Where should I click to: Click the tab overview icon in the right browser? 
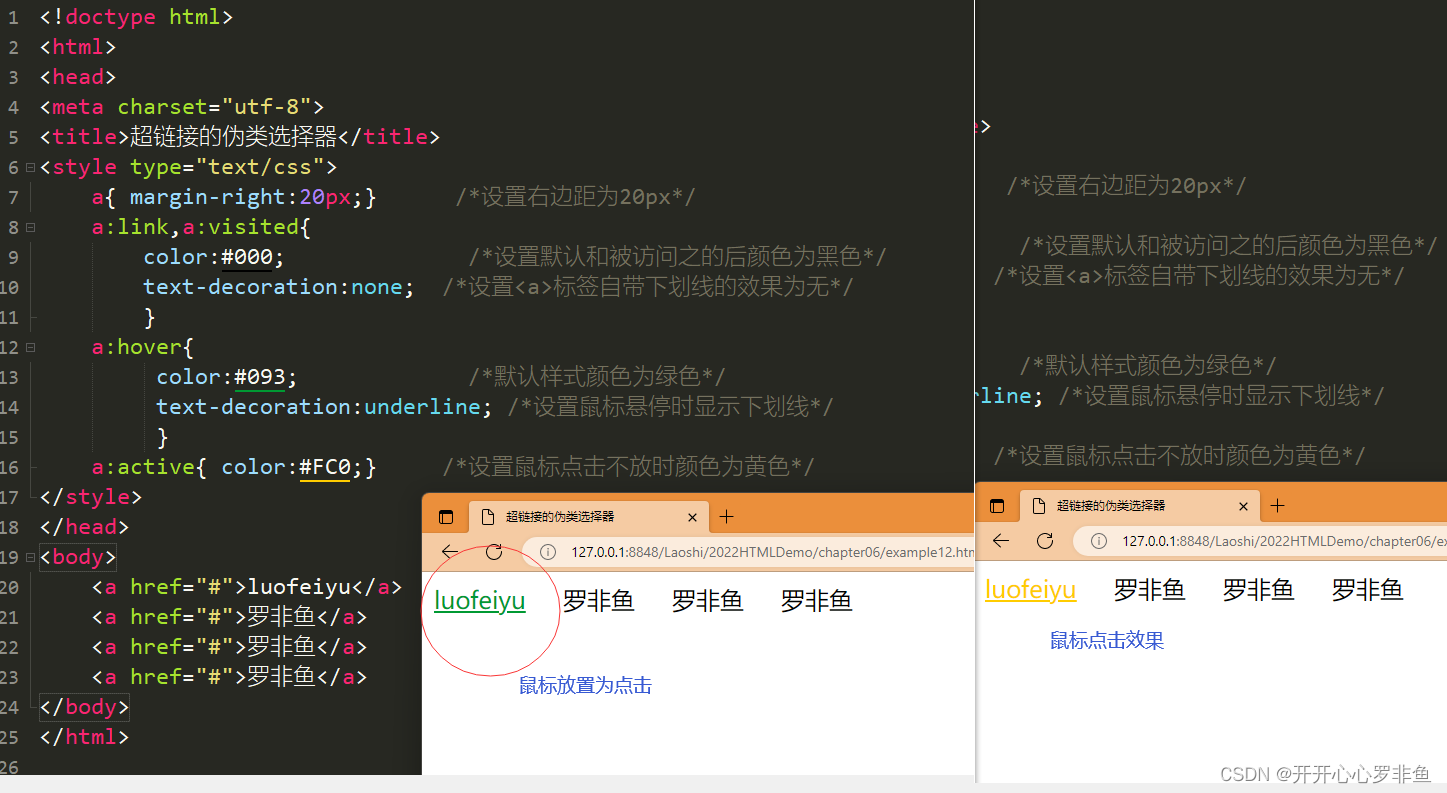click(x=997, y=506)
